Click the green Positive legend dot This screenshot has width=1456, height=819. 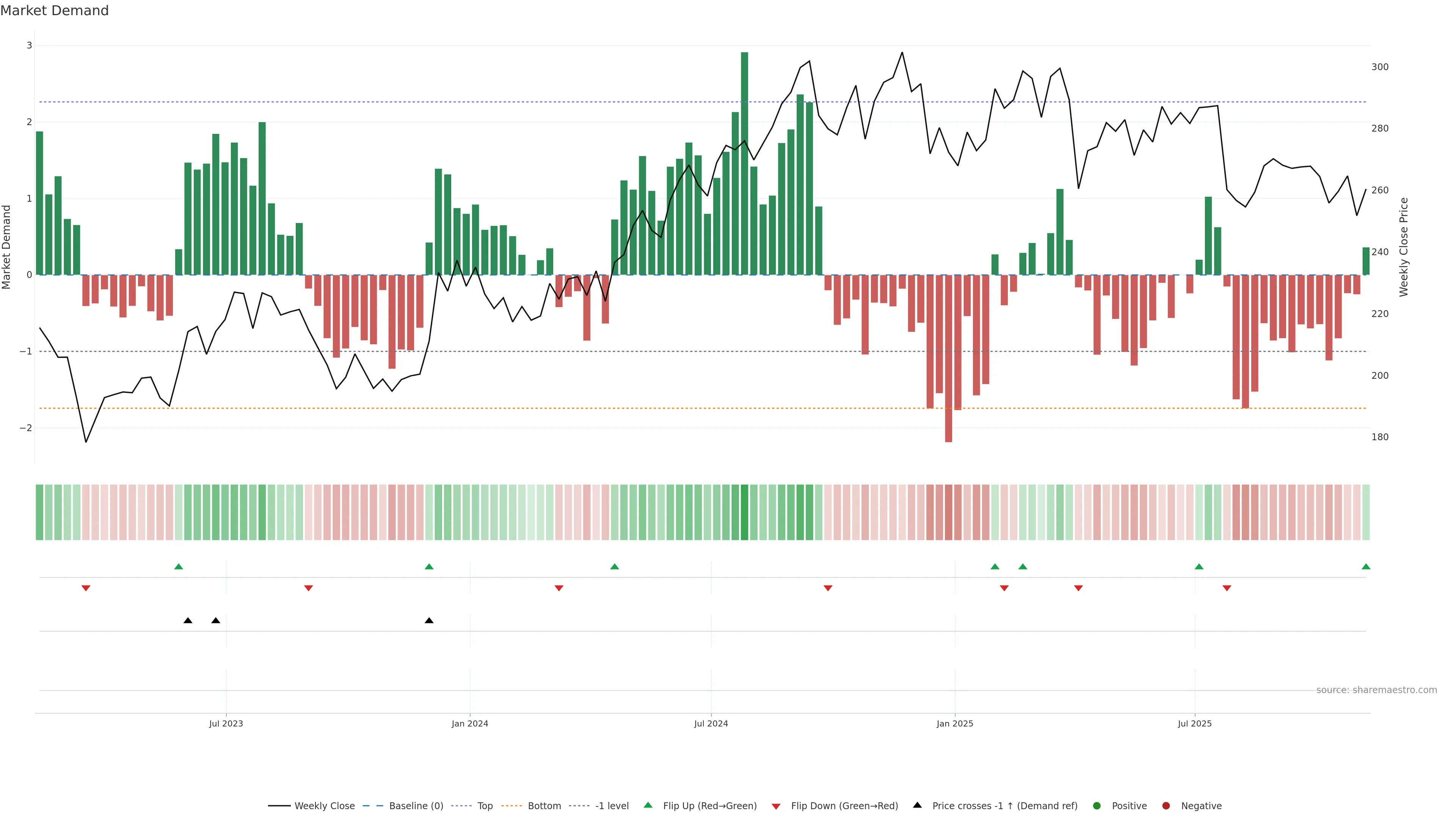pos(1097,806)
